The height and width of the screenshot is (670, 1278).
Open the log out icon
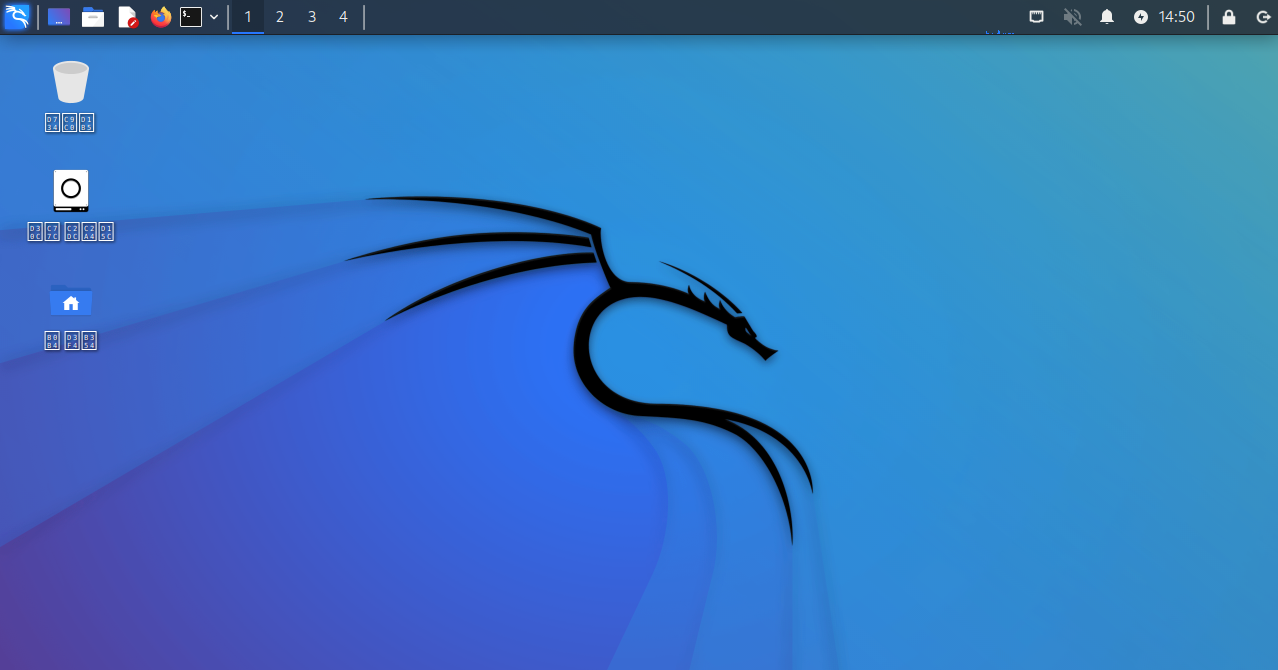tap(1262, 17)
